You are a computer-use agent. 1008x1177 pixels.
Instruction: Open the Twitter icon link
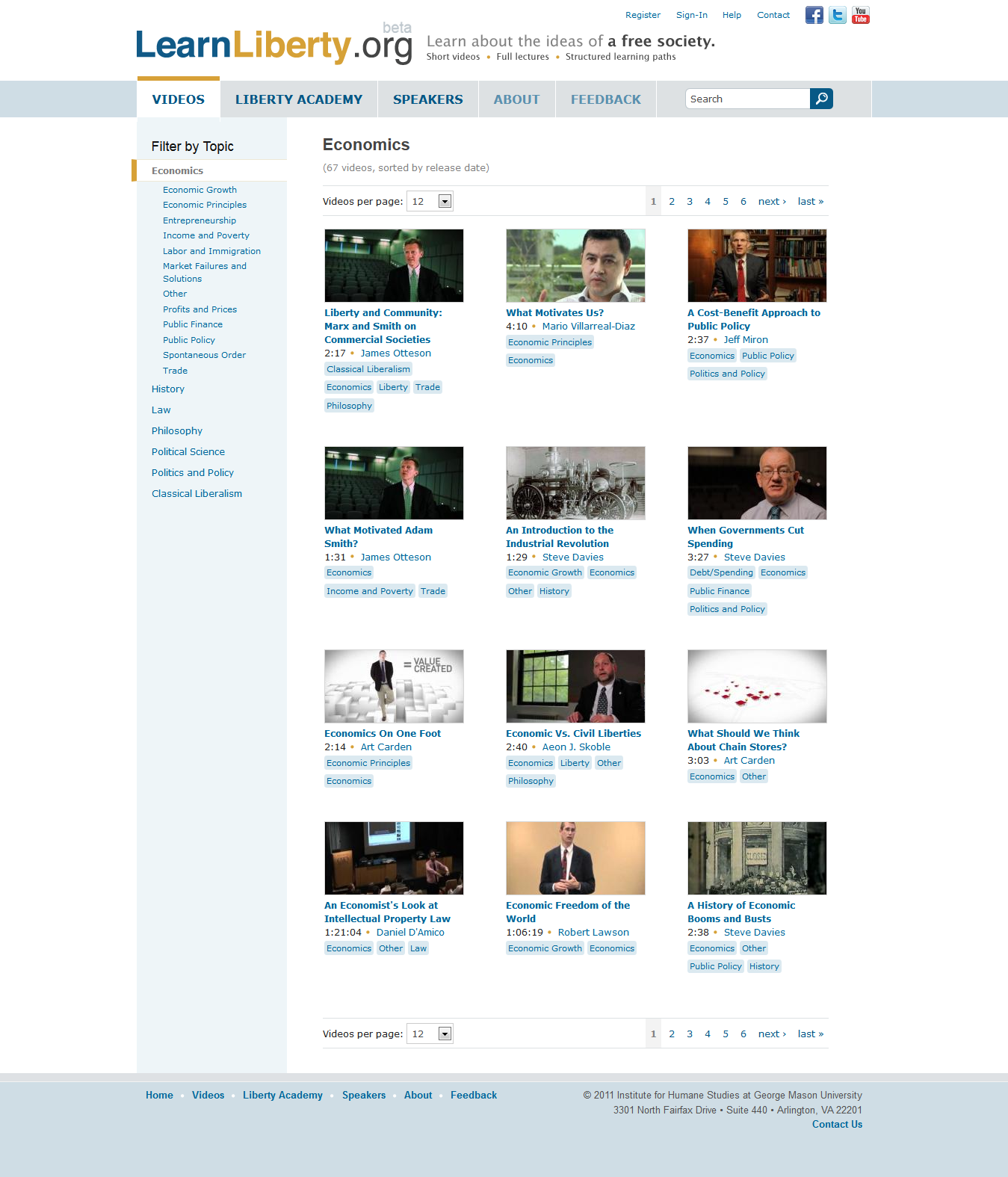click(838, 15)
